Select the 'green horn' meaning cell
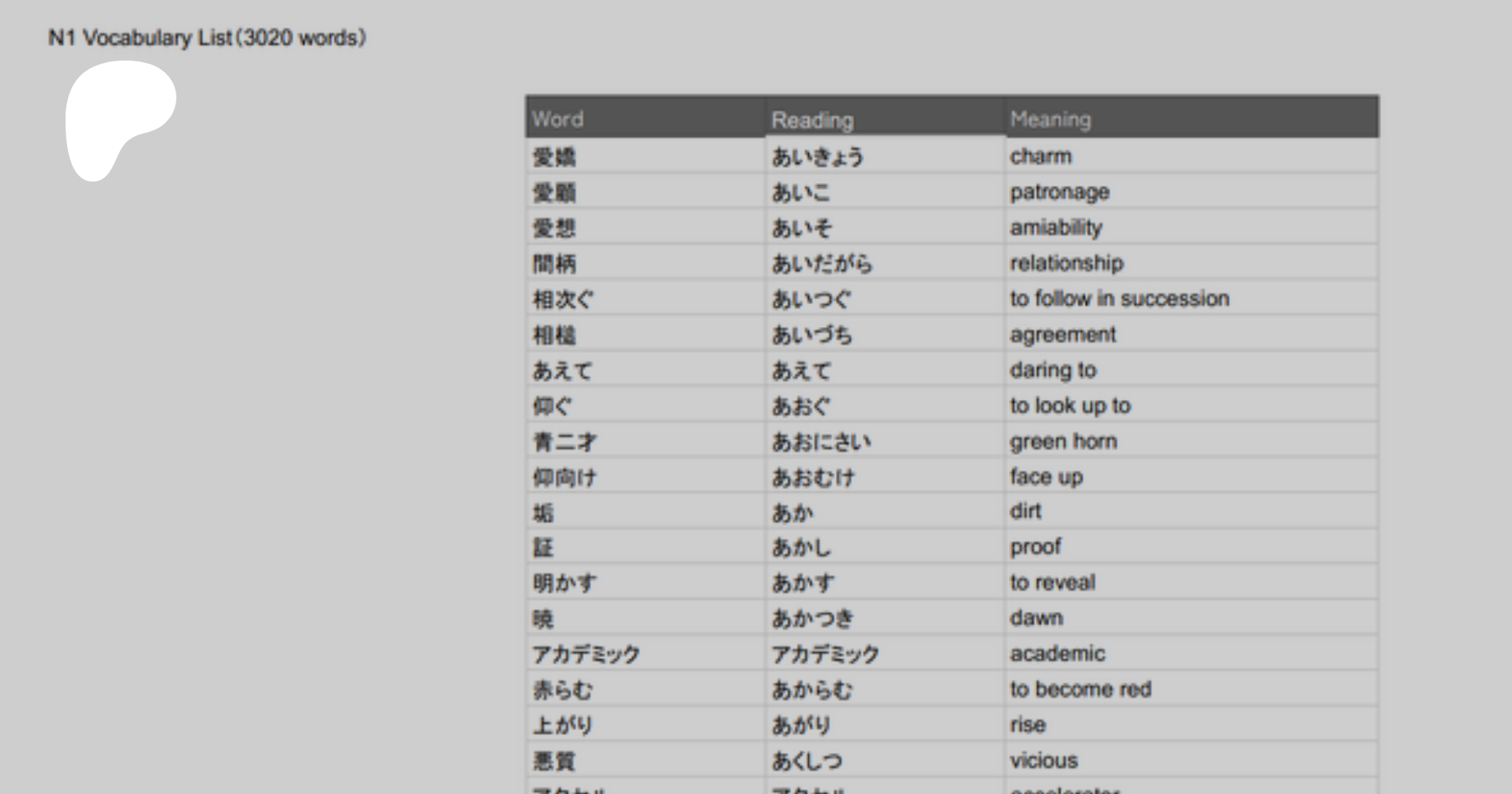Viewport: 1512px width, 794px height. [x=1063, y=441]
